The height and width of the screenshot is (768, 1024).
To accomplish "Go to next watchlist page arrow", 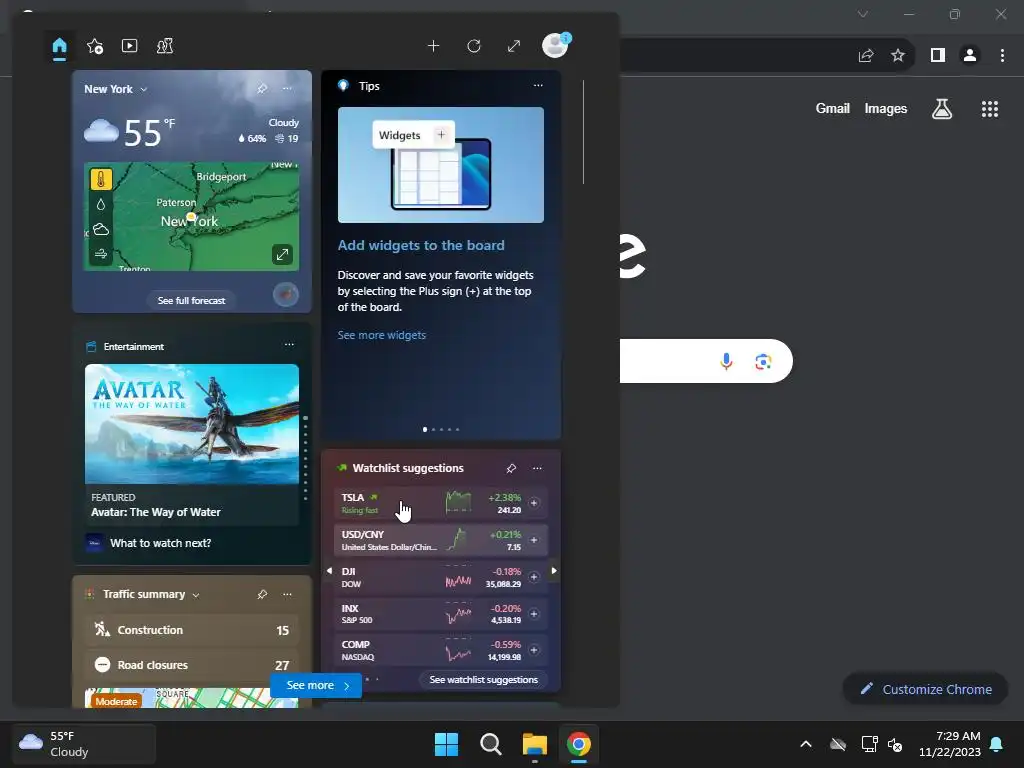I will [x=554, y=571].
